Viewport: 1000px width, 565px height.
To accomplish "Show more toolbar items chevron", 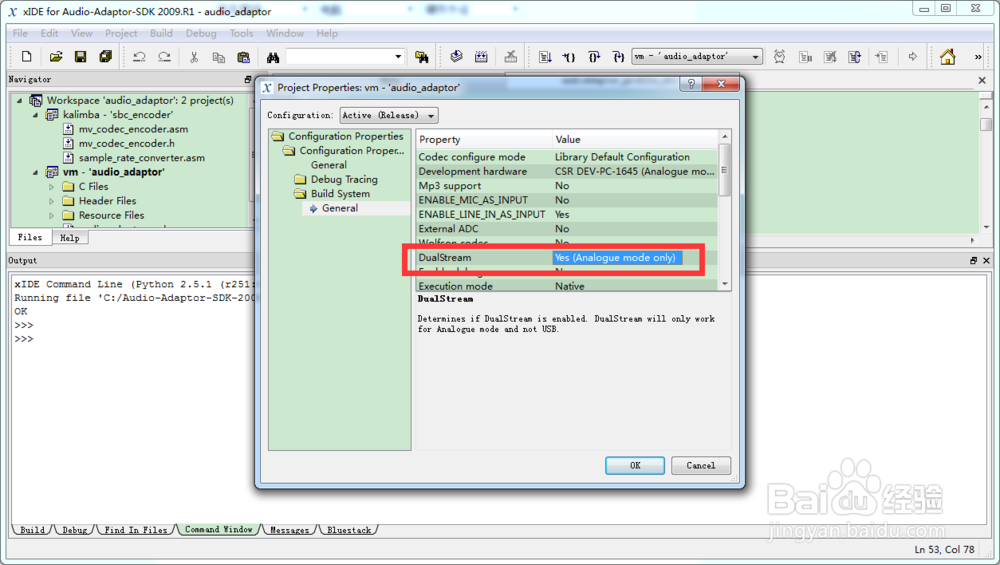I will [x=978, y=57].
